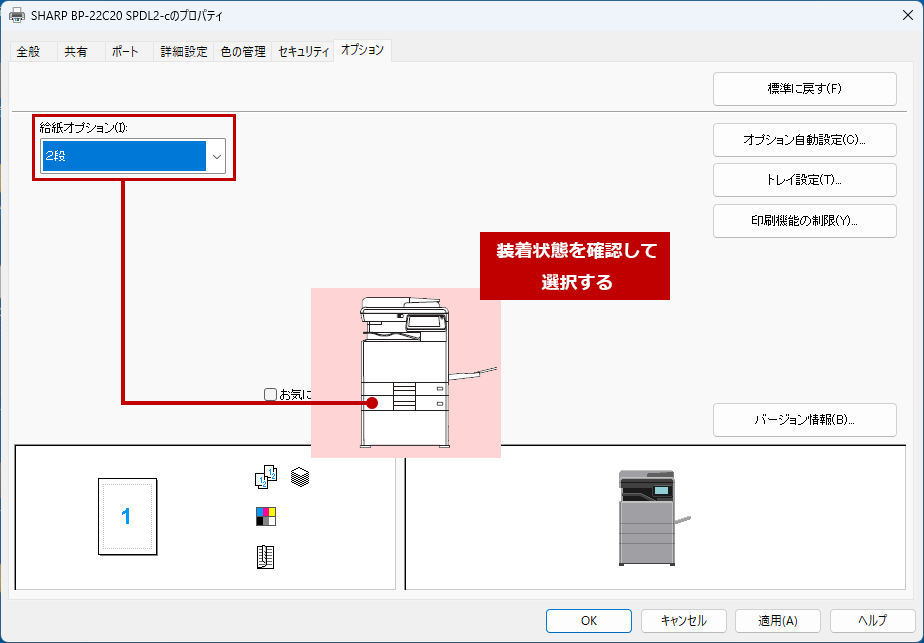Select the 2段 combo box field

(x=123, y=157)
